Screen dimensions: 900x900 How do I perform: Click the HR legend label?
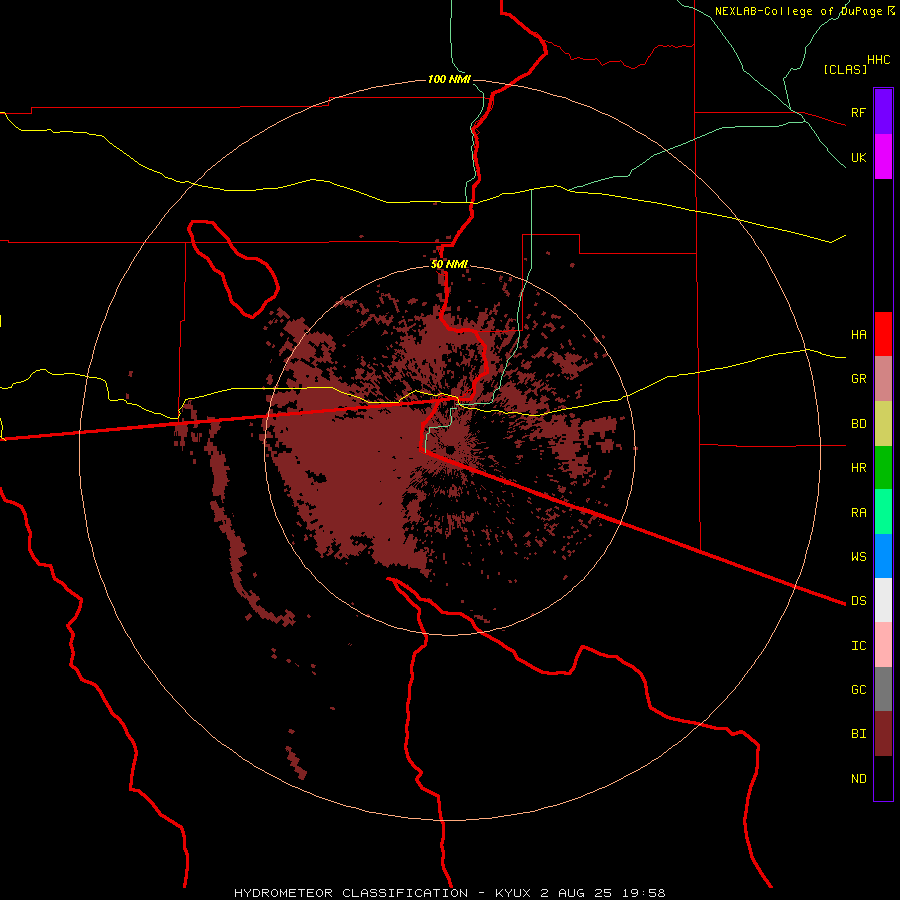(859, 468)
